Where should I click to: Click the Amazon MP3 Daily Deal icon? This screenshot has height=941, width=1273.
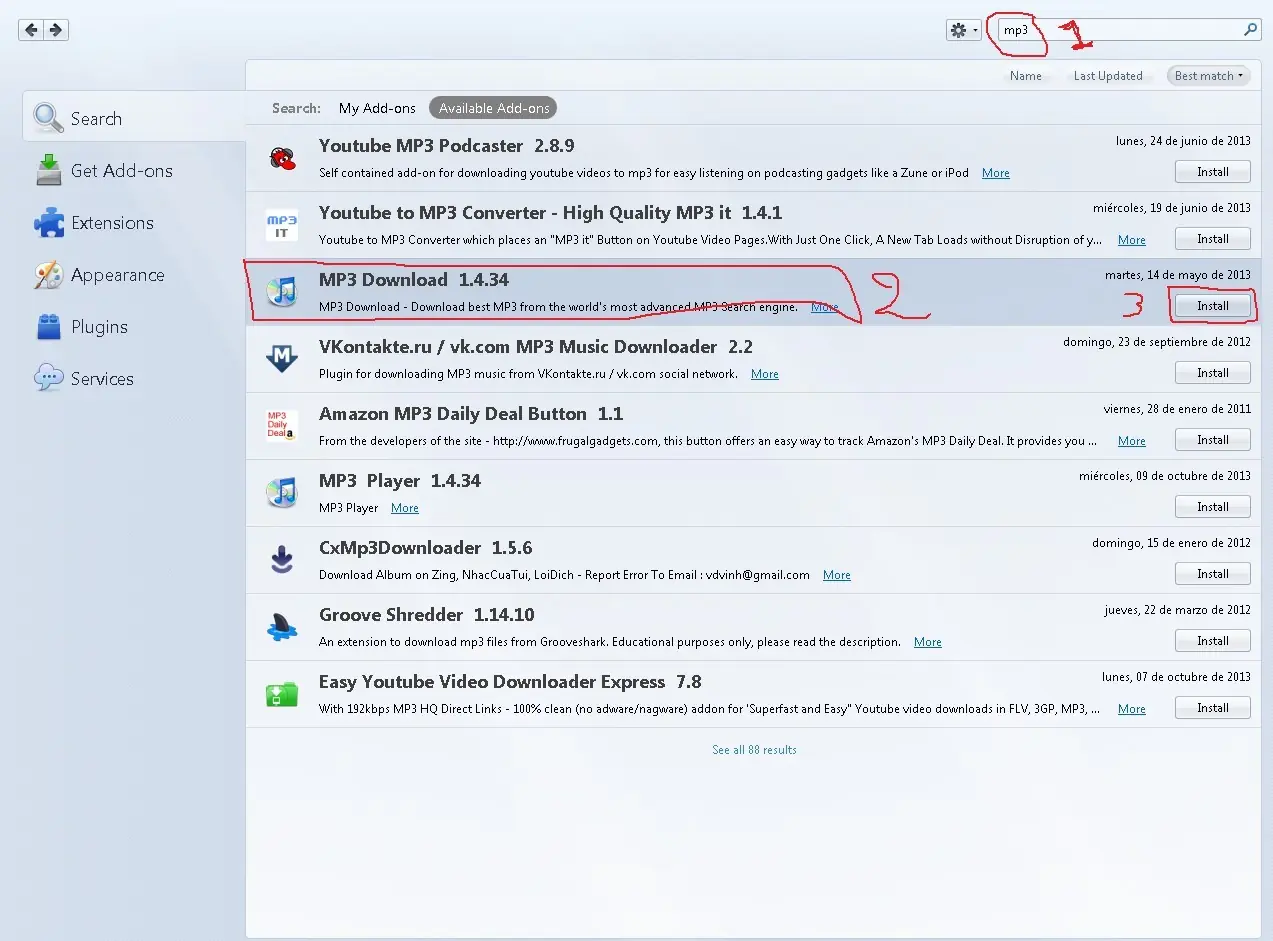point(281,426)
